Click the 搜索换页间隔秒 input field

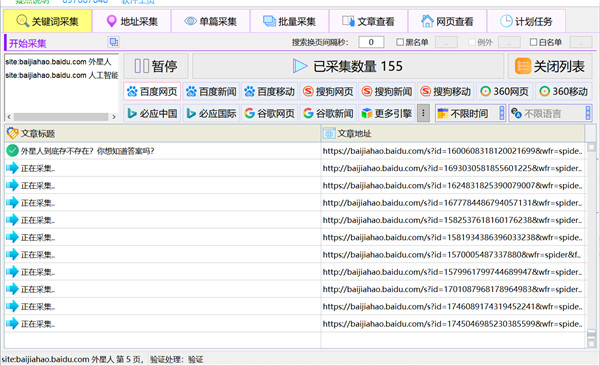tap(371, 42)
